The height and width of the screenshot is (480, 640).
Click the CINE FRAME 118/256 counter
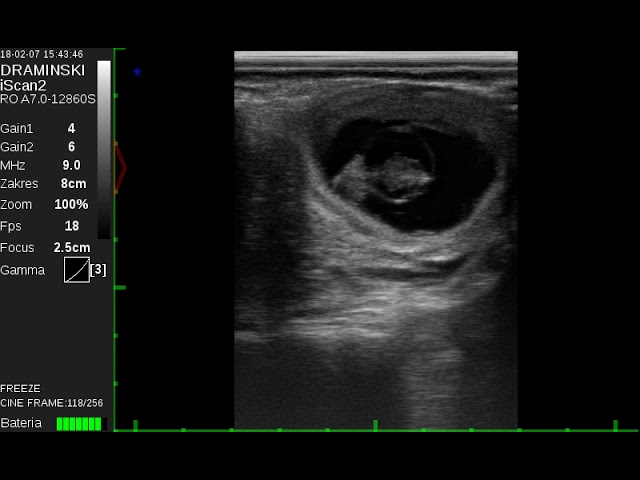(x=51, y=403)
